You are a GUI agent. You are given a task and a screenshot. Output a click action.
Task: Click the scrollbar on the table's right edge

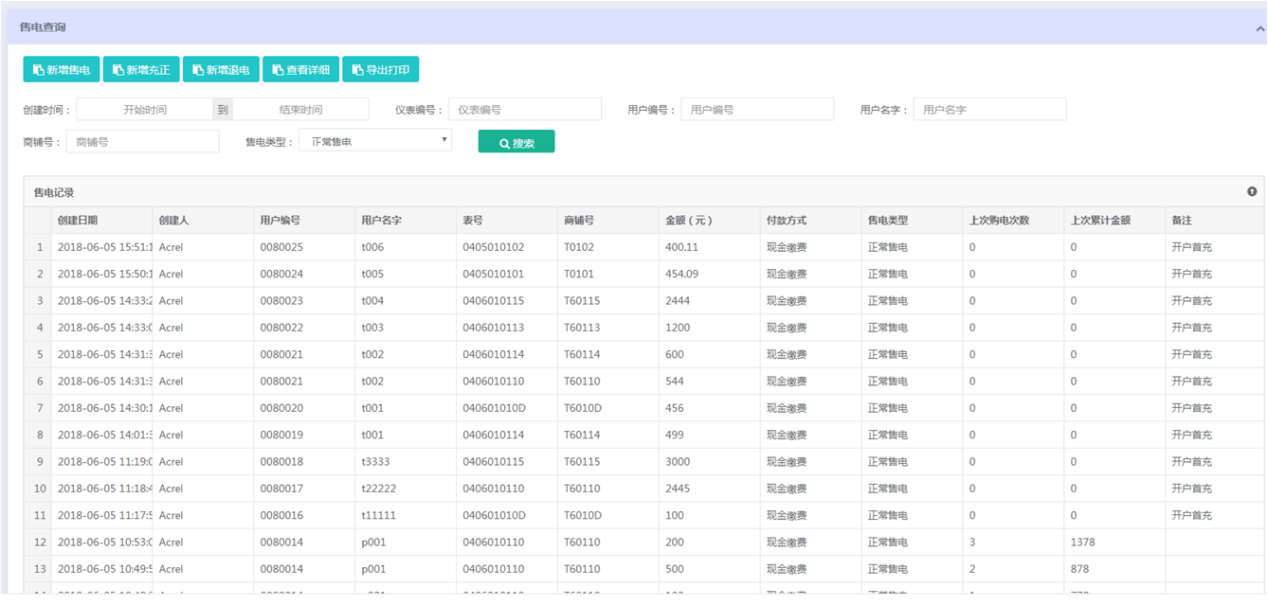(1260, 400)
